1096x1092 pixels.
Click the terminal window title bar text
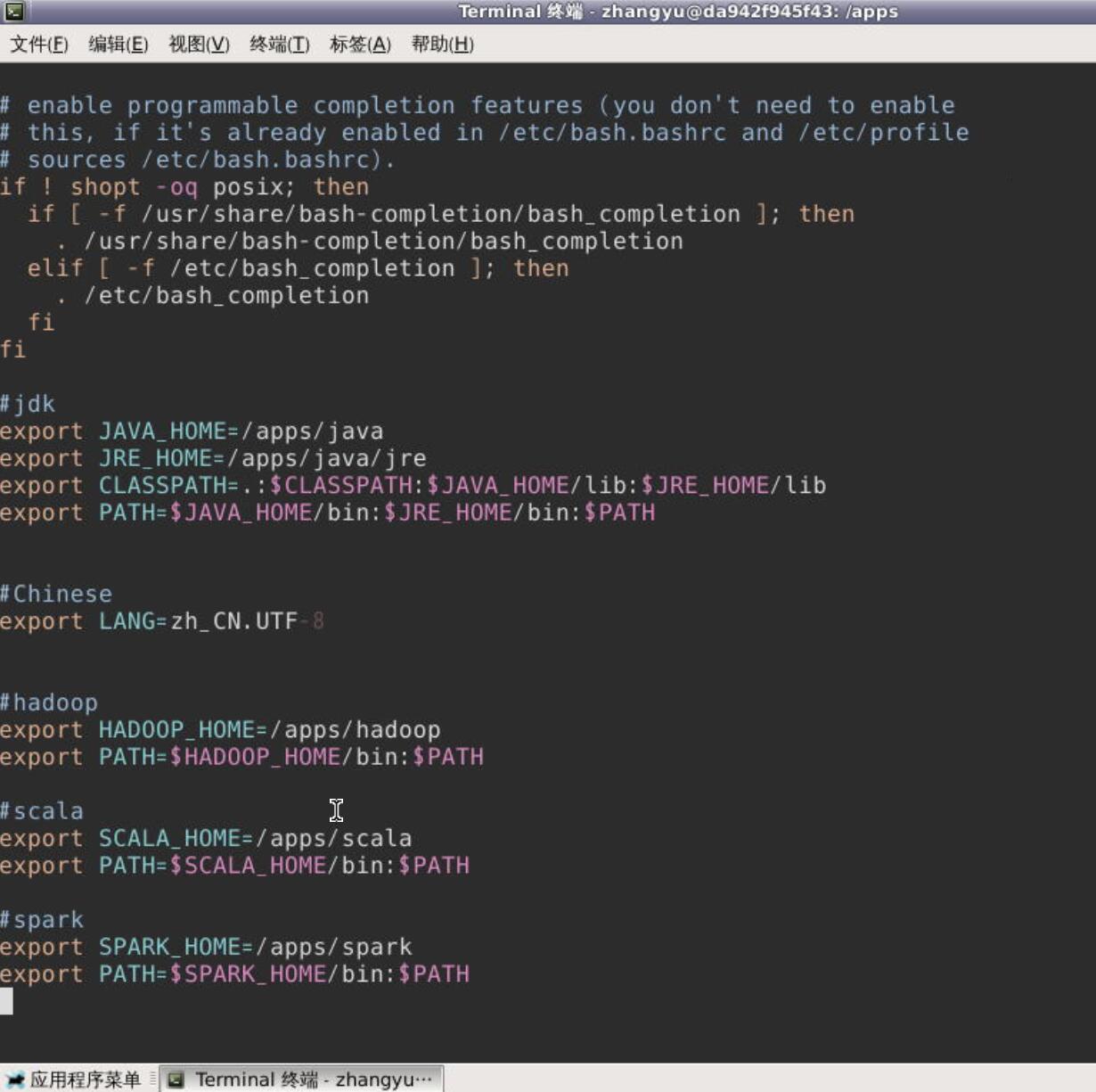pyautogui.click(x=677, y=12)
